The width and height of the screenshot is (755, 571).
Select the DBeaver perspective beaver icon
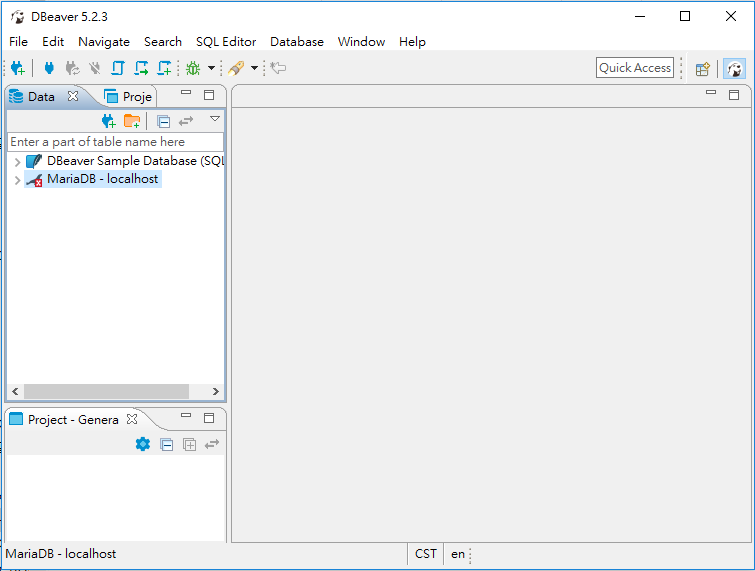(x=734, y=69)
